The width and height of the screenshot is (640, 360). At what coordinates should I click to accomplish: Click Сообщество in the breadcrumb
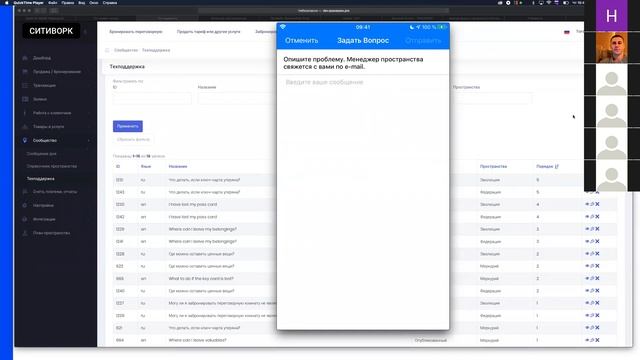[126, 50]
